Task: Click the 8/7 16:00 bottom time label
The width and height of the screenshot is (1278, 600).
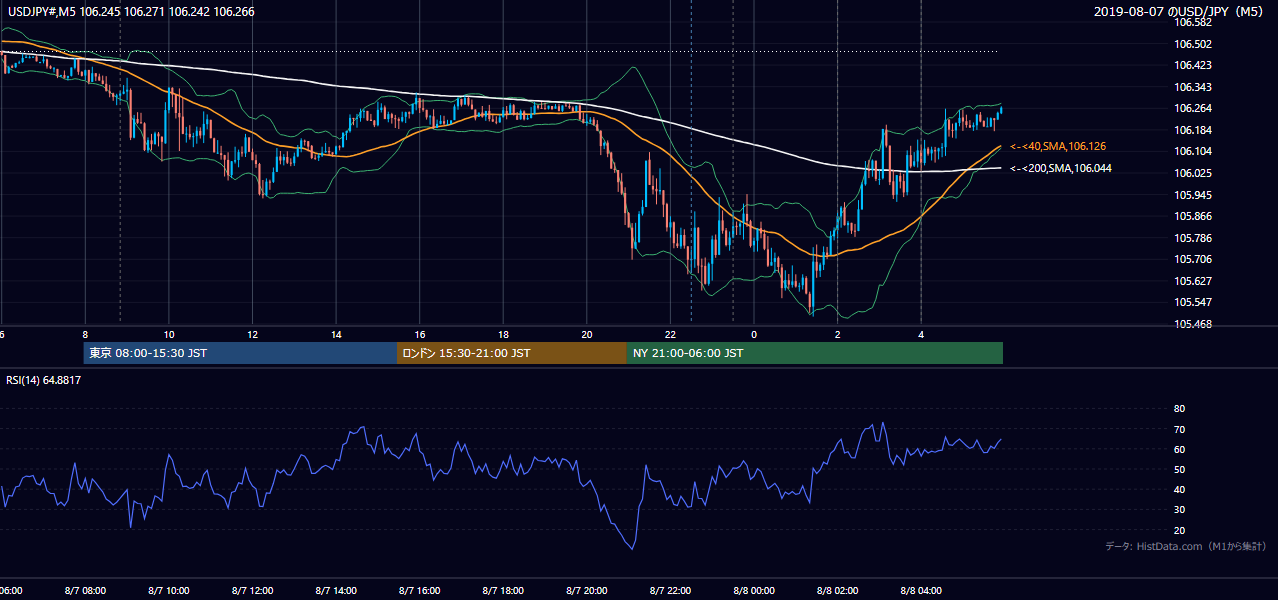Action: point(420,591)
